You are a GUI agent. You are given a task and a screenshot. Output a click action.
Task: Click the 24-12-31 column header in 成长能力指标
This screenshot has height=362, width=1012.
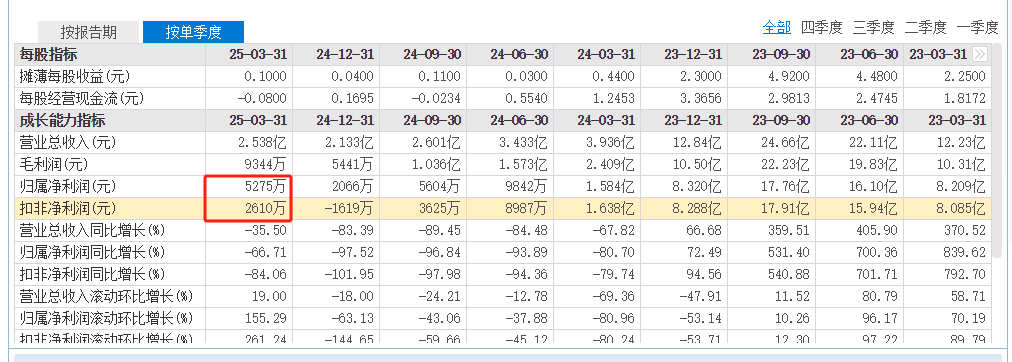[x=345, y=121]
